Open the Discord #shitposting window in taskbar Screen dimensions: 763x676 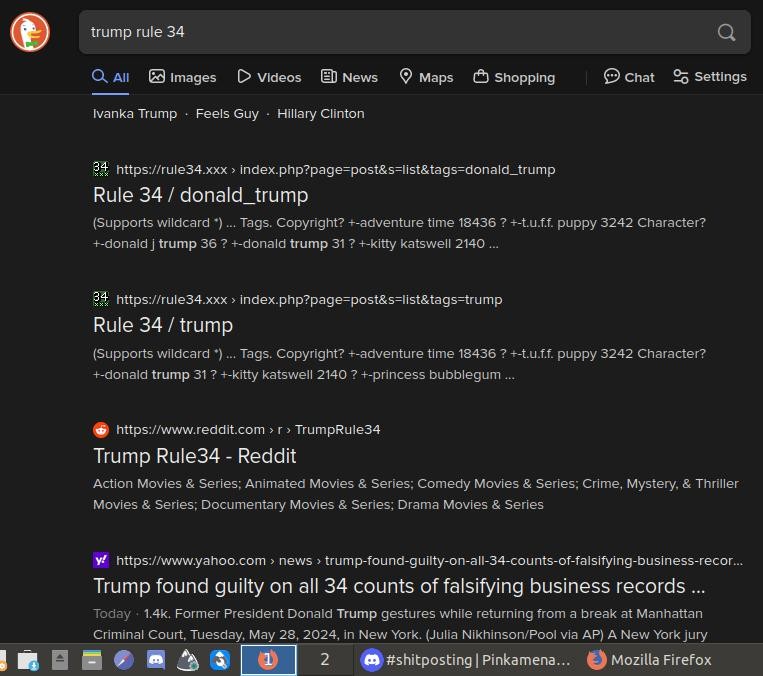coord(465,660)
